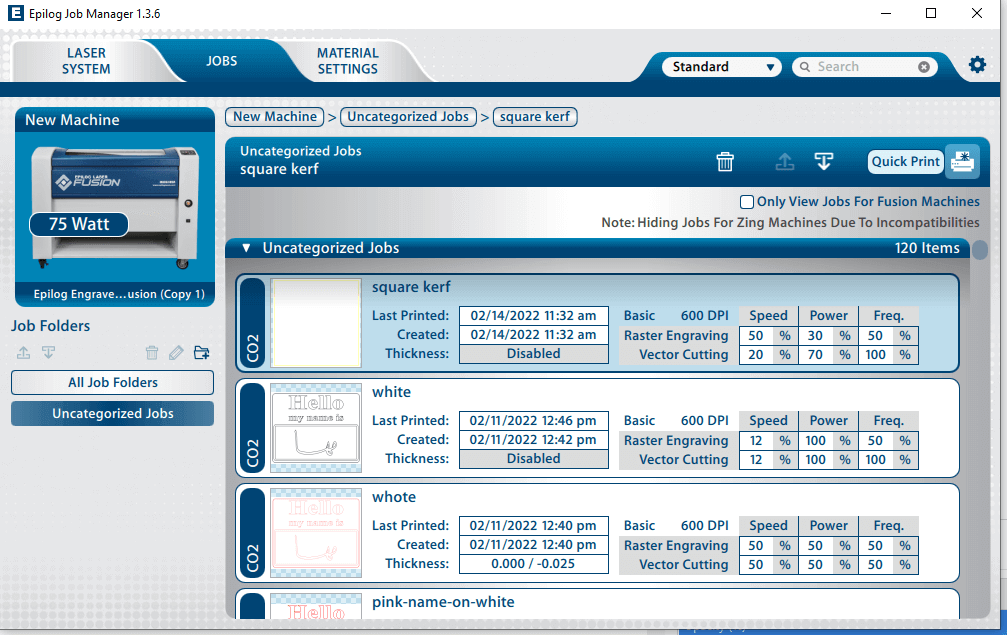Click the Hiding Jobs For Zing Machines note
This screenshot has height=635, width=1007.
tap(790, 222)
